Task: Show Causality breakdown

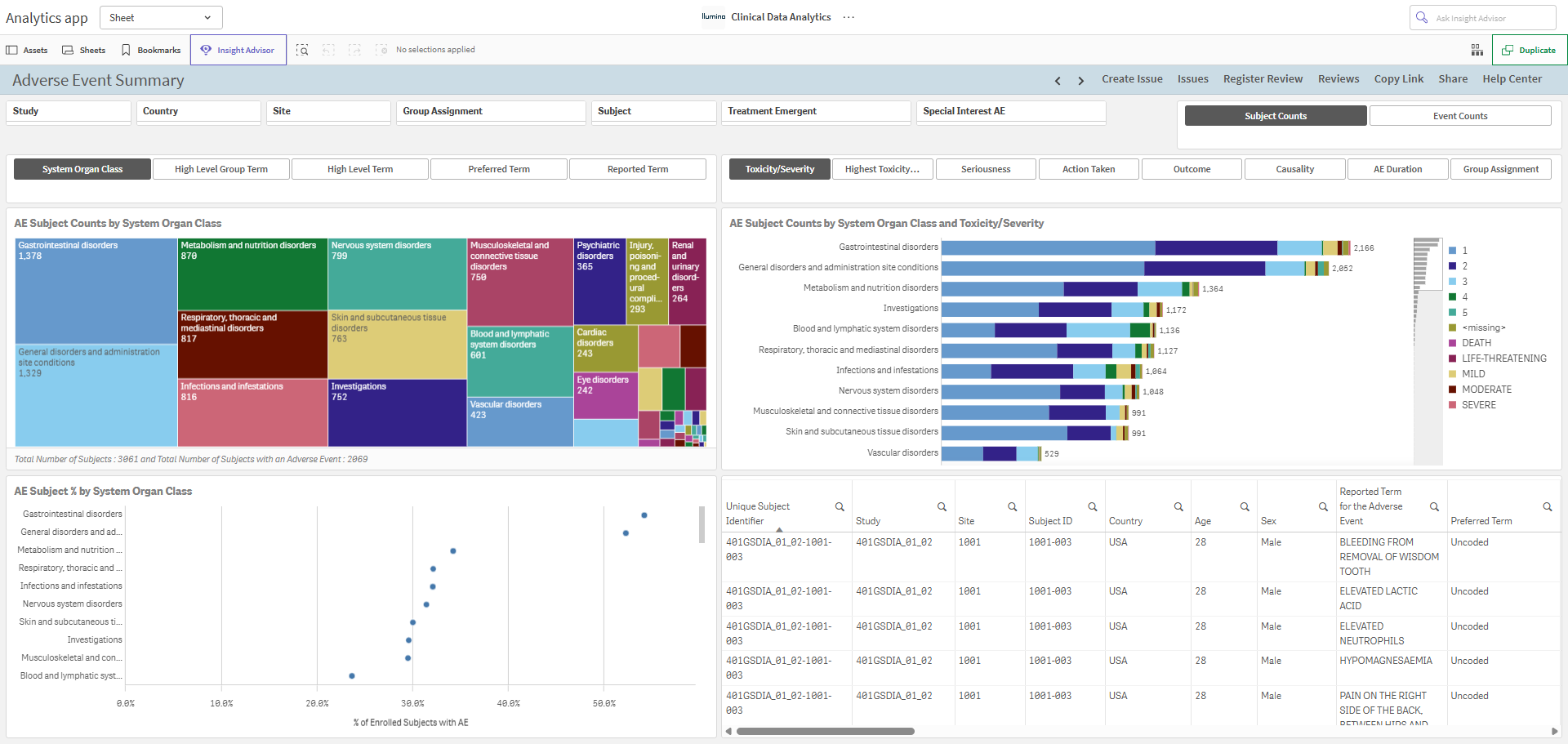Action: (1295, 169)
